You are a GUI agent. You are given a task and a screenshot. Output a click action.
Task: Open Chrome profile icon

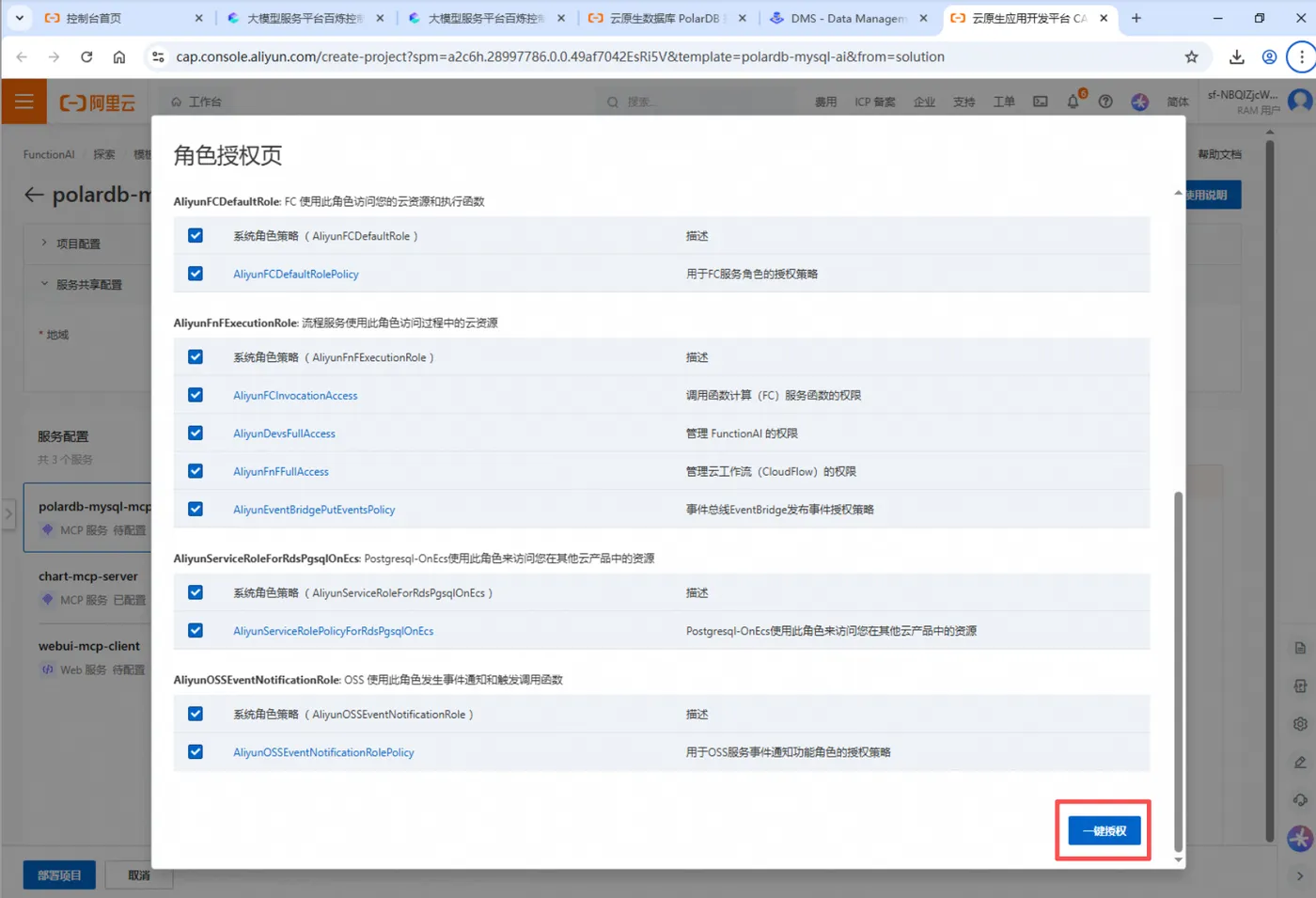(1269, 57)
